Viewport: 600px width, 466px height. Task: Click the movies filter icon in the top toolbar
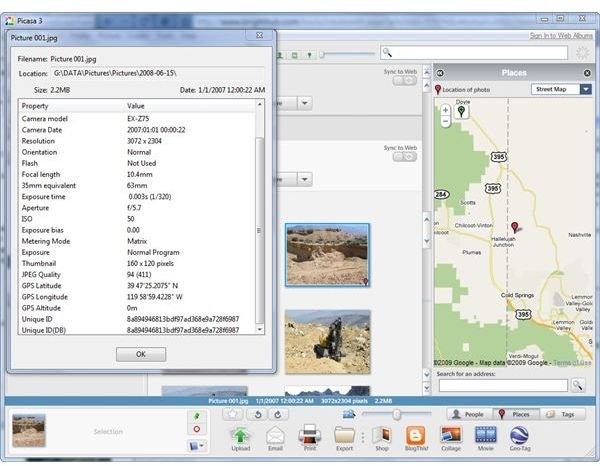click(x=295, y=55)
